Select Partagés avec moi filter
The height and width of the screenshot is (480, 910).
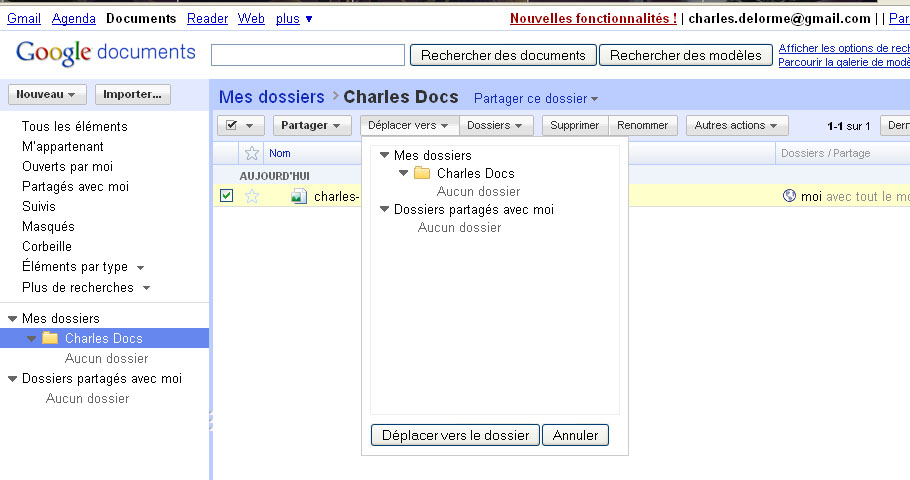coord(75,186)
